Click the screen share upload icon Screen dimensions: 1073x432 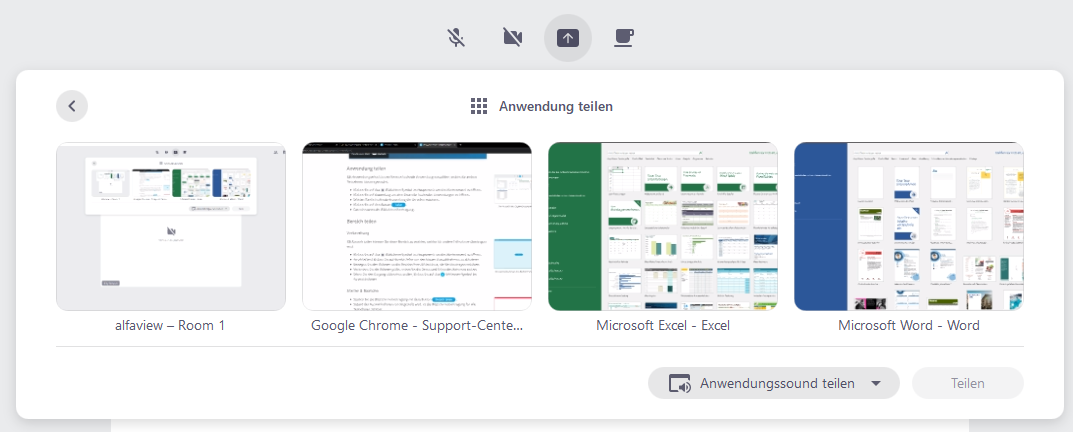point(568,38)
